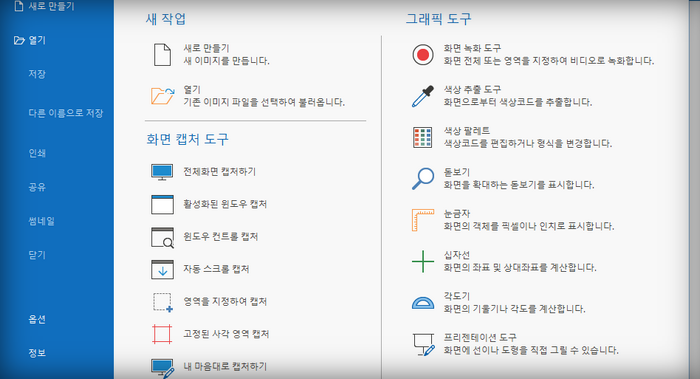700x379 pixels.
Task: Click 내 마음대로 캡처하기 text link
Action: [x=225, y=367]
